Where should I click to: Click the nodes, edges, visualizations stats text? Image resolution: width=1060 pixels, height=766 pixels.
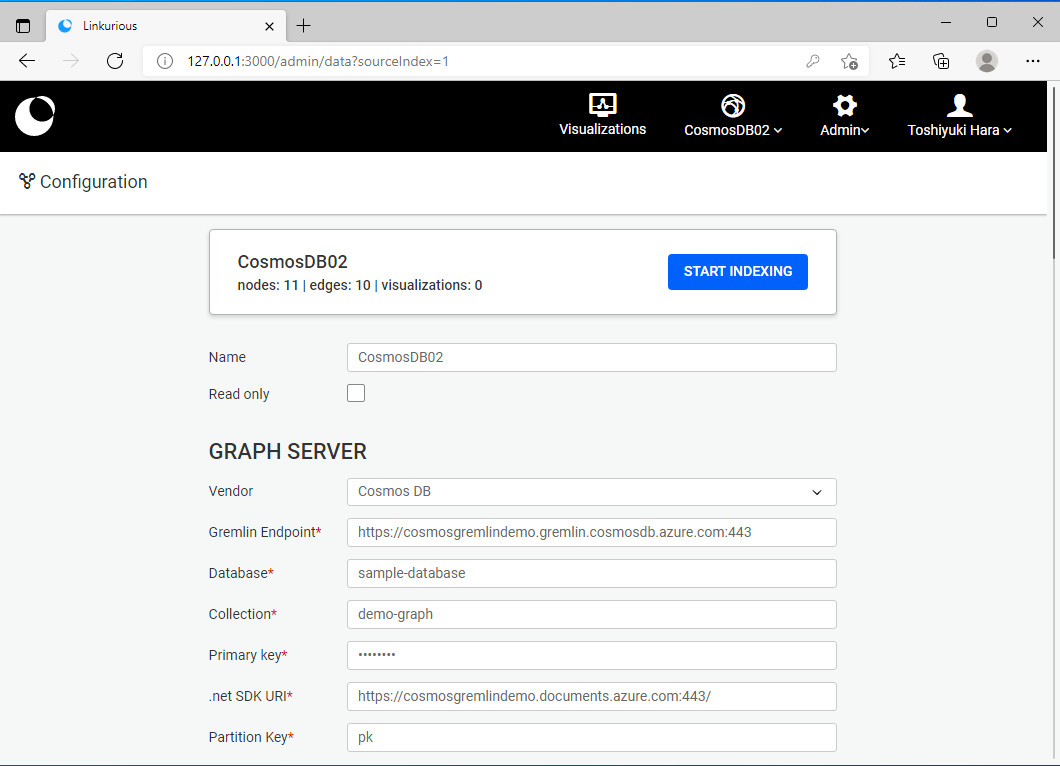click(x=360, y=285)
